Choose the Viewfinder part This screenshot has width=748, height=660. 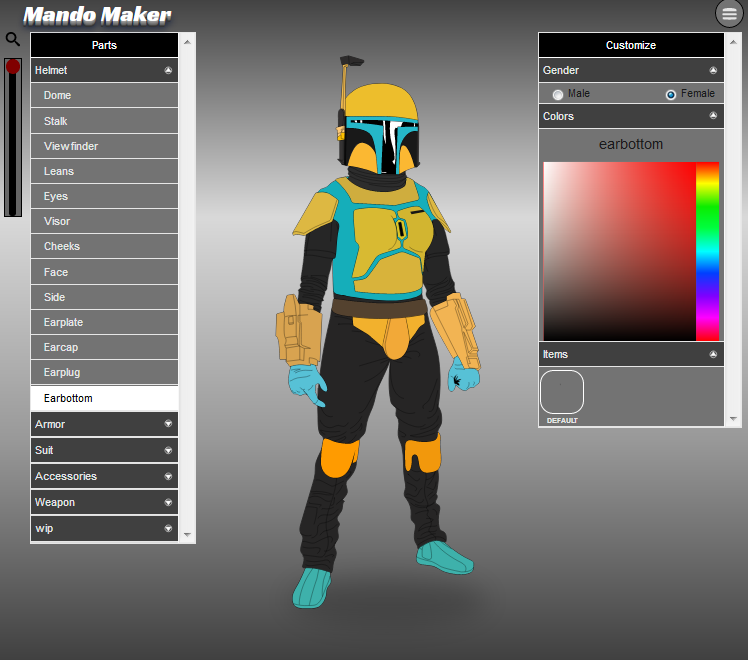(104, 146)
